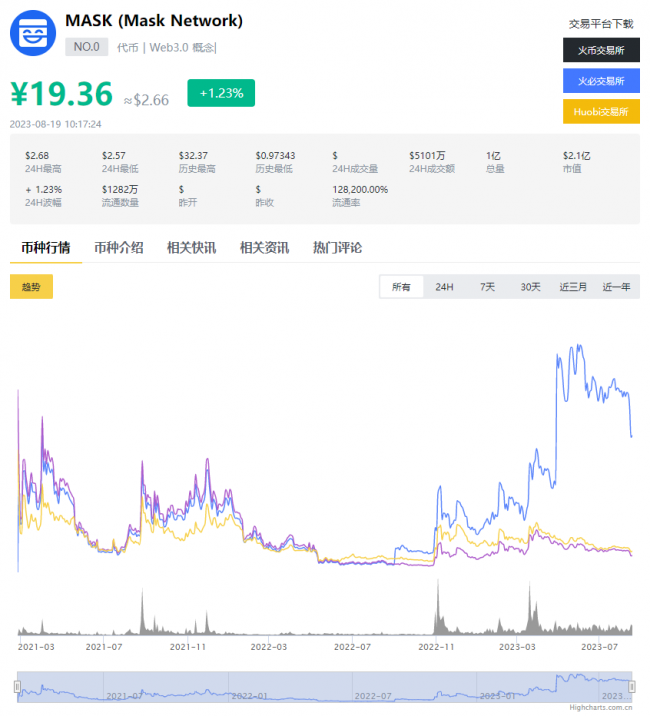Click the $2.57 24H最低 value
The height and width of the screenshot is (716, 650).
tap(114, 156)
